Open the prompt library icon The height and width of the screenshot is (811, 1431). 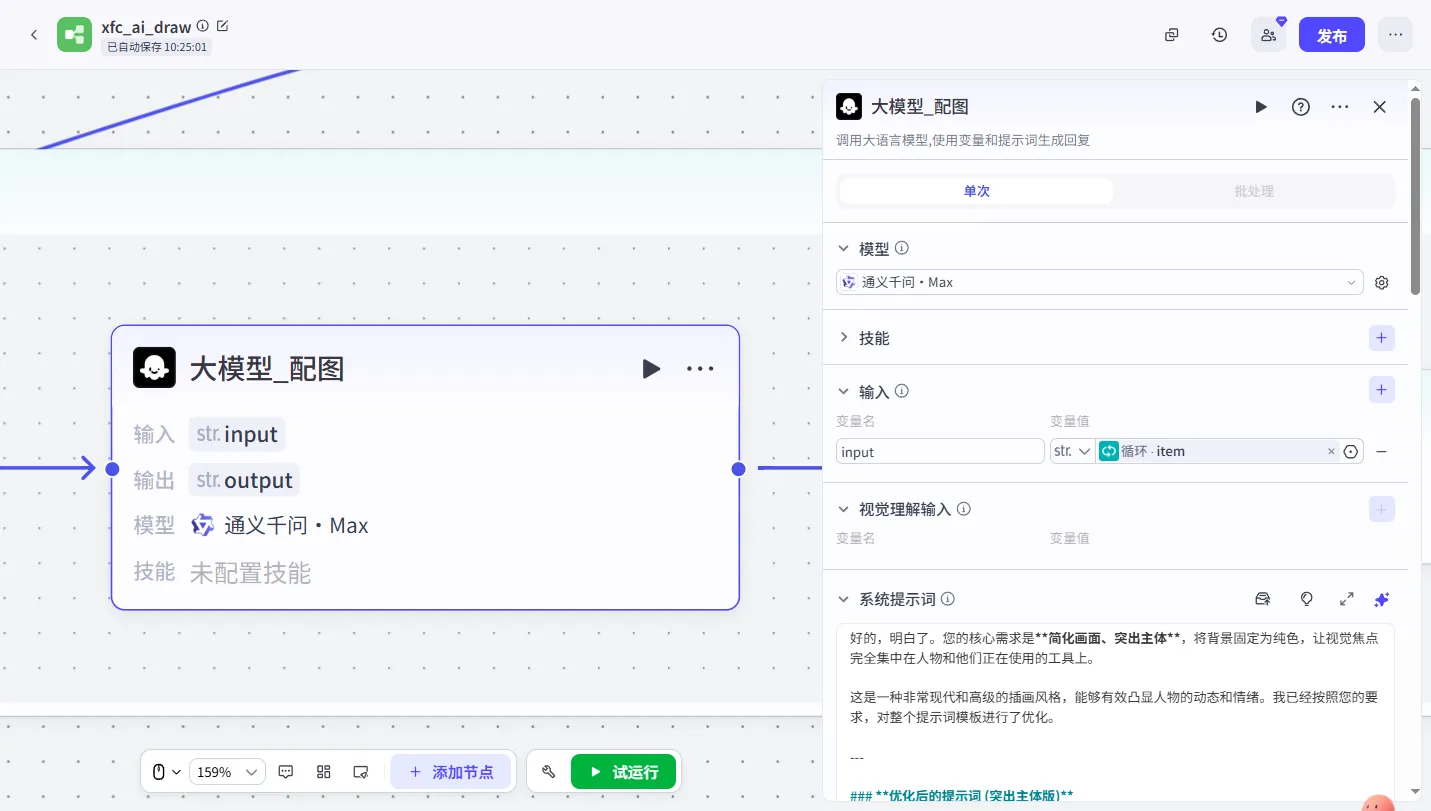pos(1263,599)
